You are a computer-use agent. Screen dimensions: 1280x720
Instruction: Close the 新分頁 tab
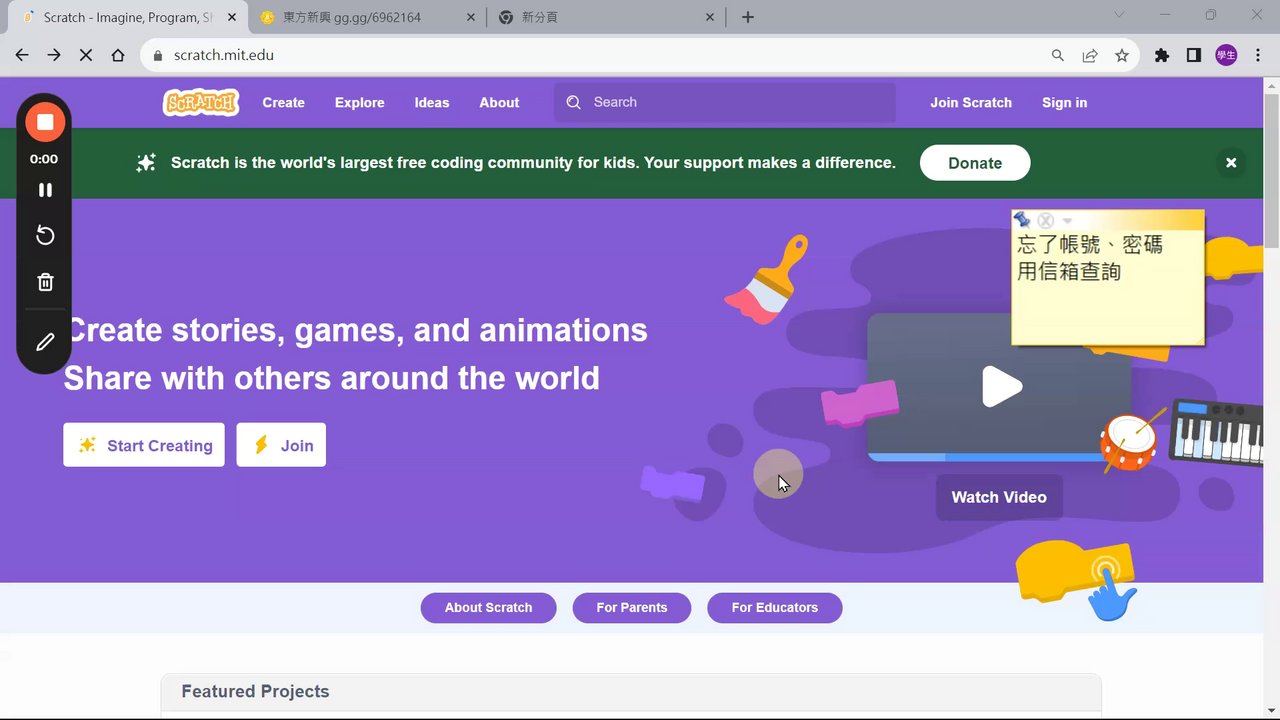click(x=711, y=17)
